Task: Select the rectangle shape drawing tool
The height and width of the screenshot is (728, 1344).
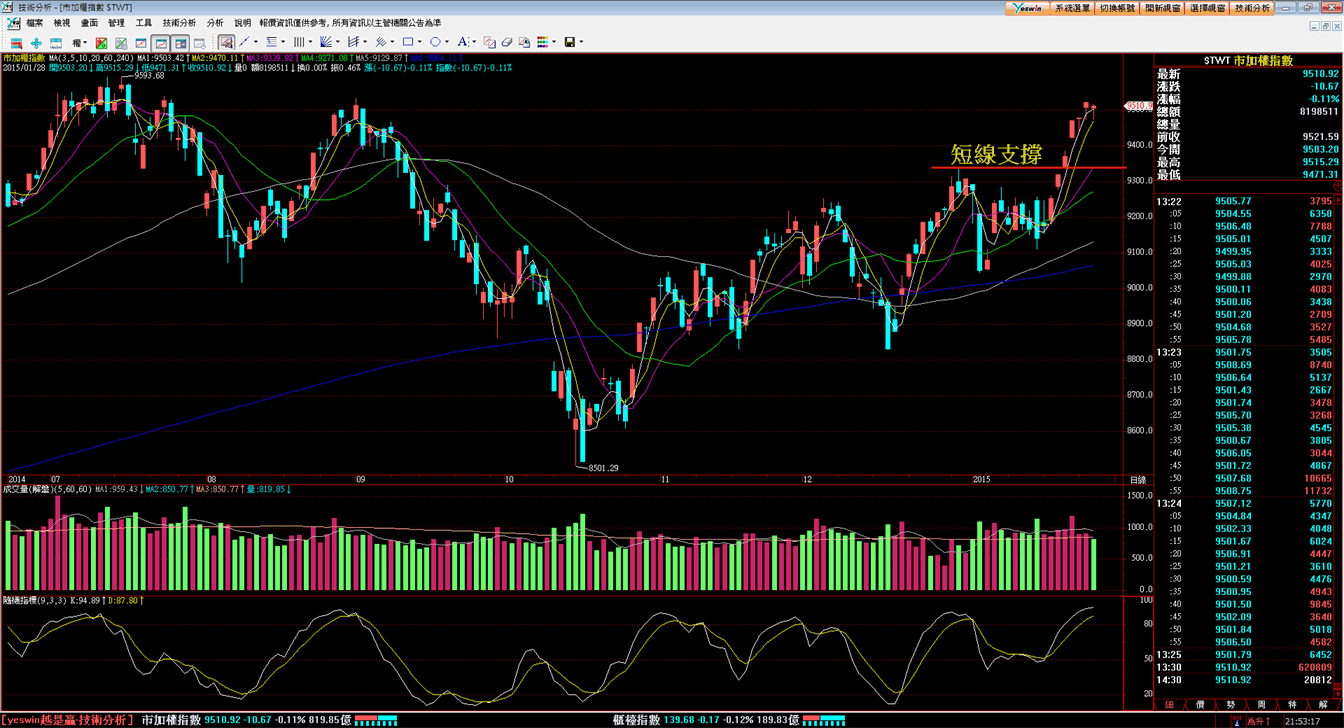Action: coord(408,42)
